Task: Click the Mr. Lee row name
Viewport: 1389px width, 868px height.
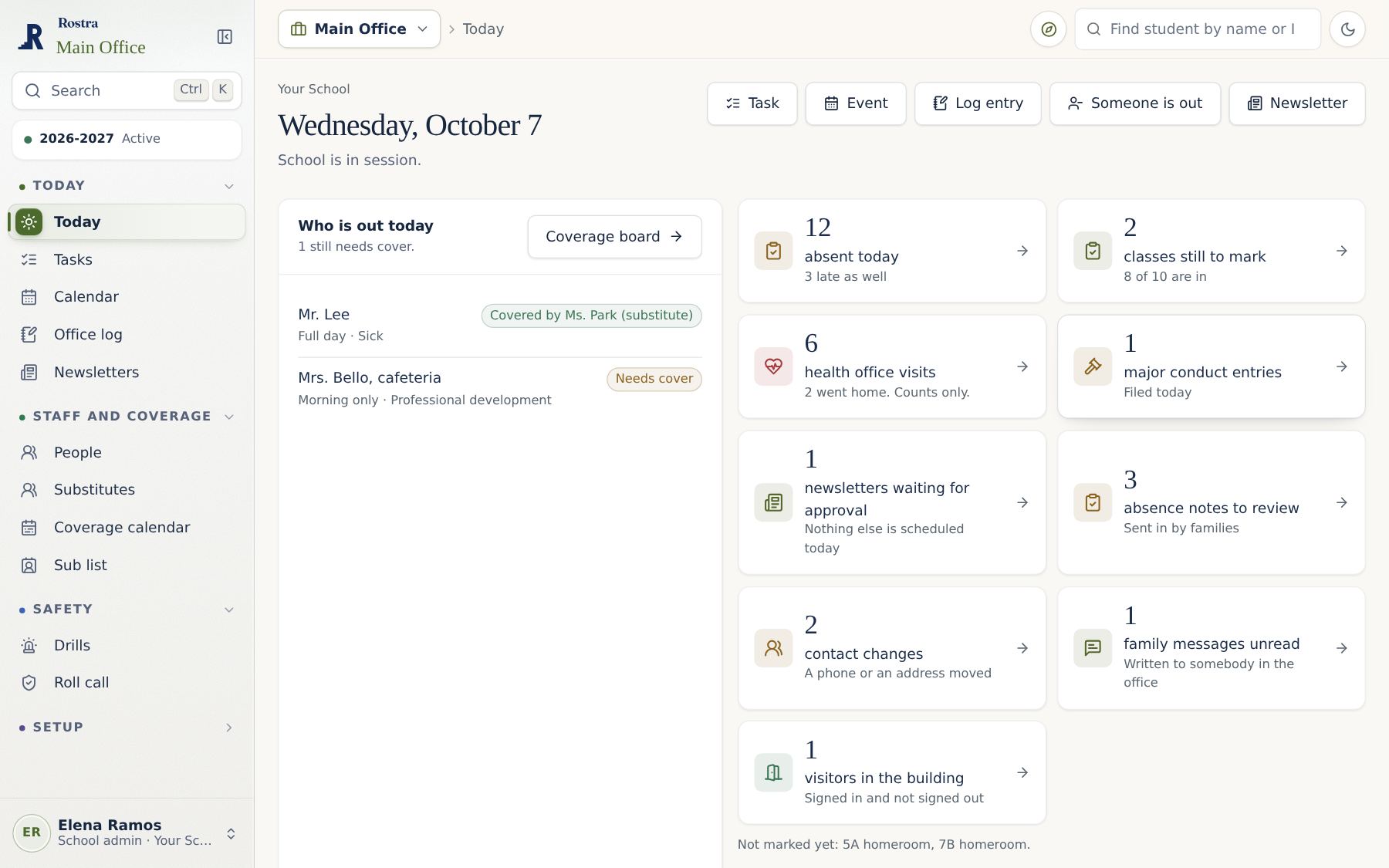Action: coord(324,315)
